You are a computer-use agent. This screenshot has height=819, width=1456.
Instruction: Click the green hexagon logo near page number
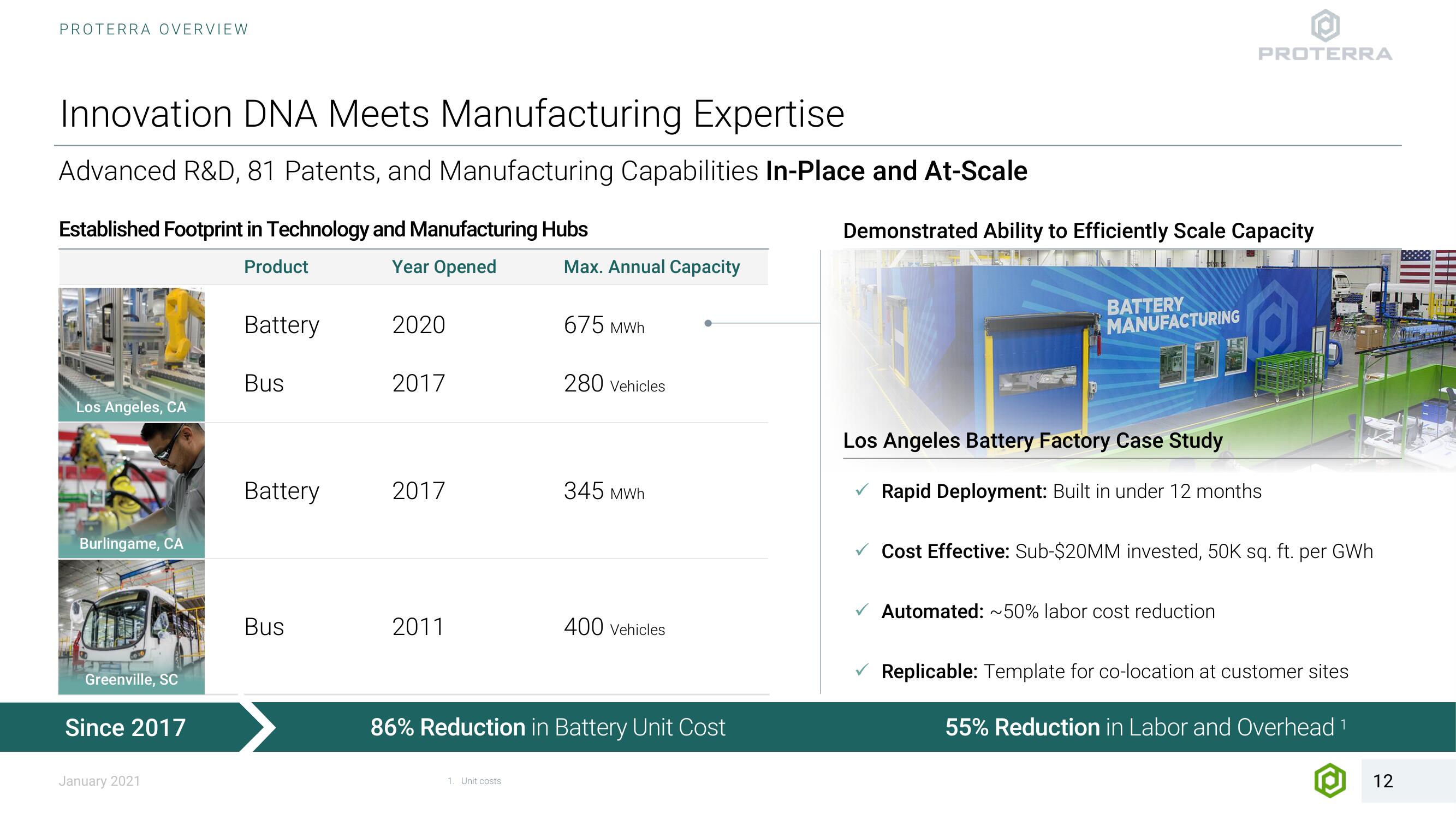(1330, 781)
